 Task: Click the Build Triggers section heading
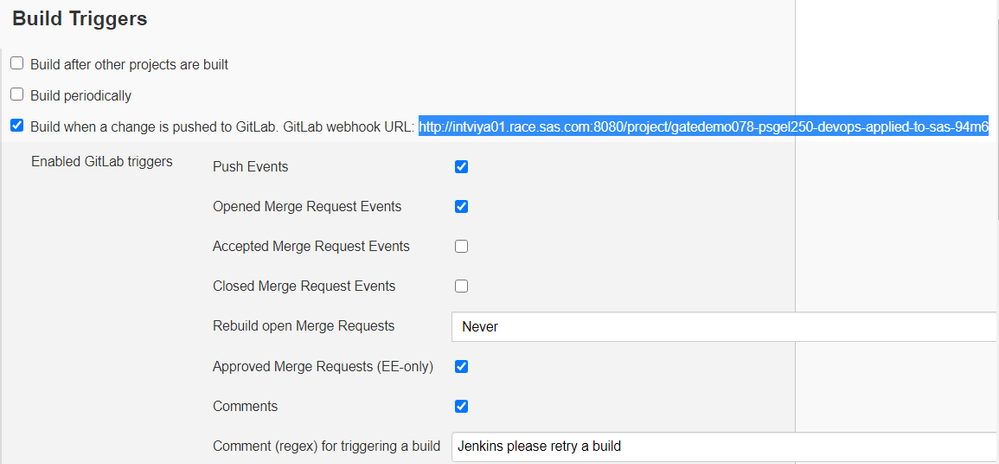(80, 19)
